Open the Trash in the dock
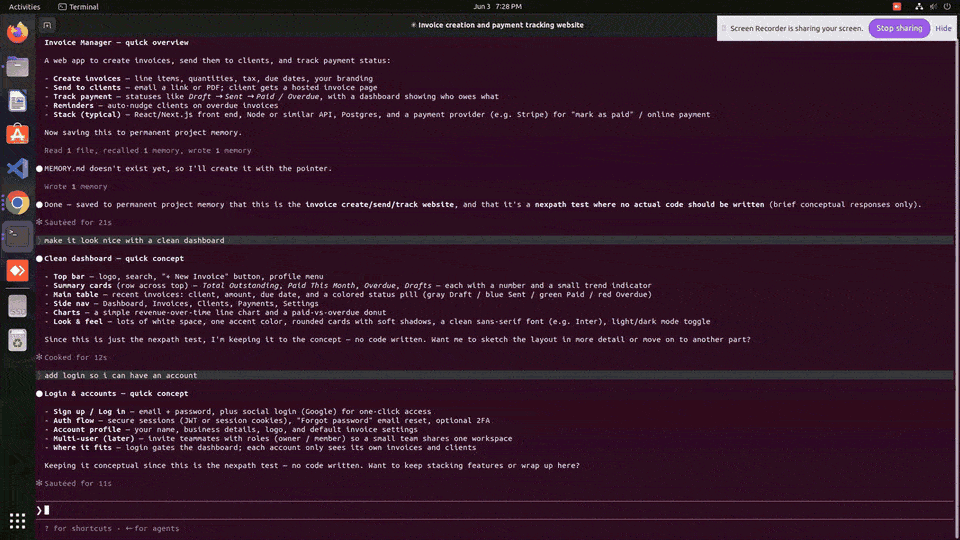960x540 pixels. coord(17,340)
